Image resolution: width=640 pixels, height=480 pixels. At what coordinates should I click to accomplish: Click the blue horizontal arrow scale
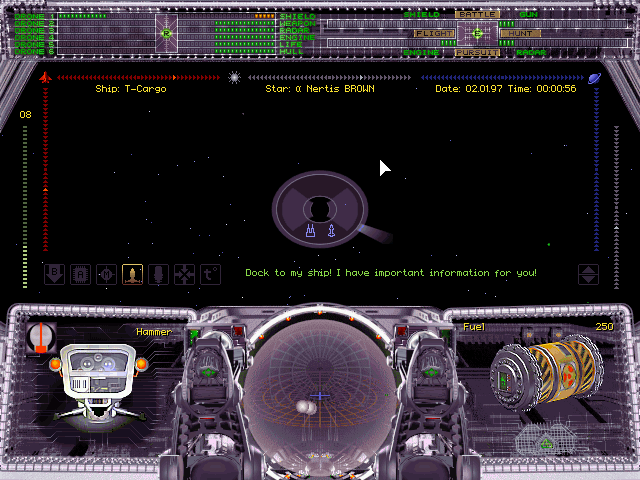(x=502, y=77)
